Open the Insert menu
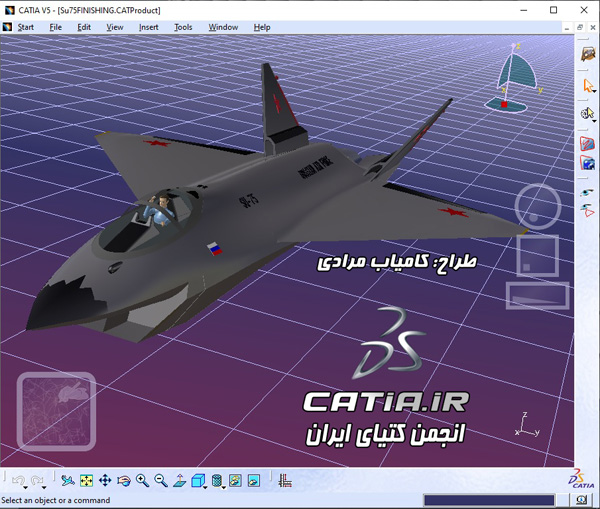The width and height of the screenshot is (600, 509). click(x=148, y=27)
